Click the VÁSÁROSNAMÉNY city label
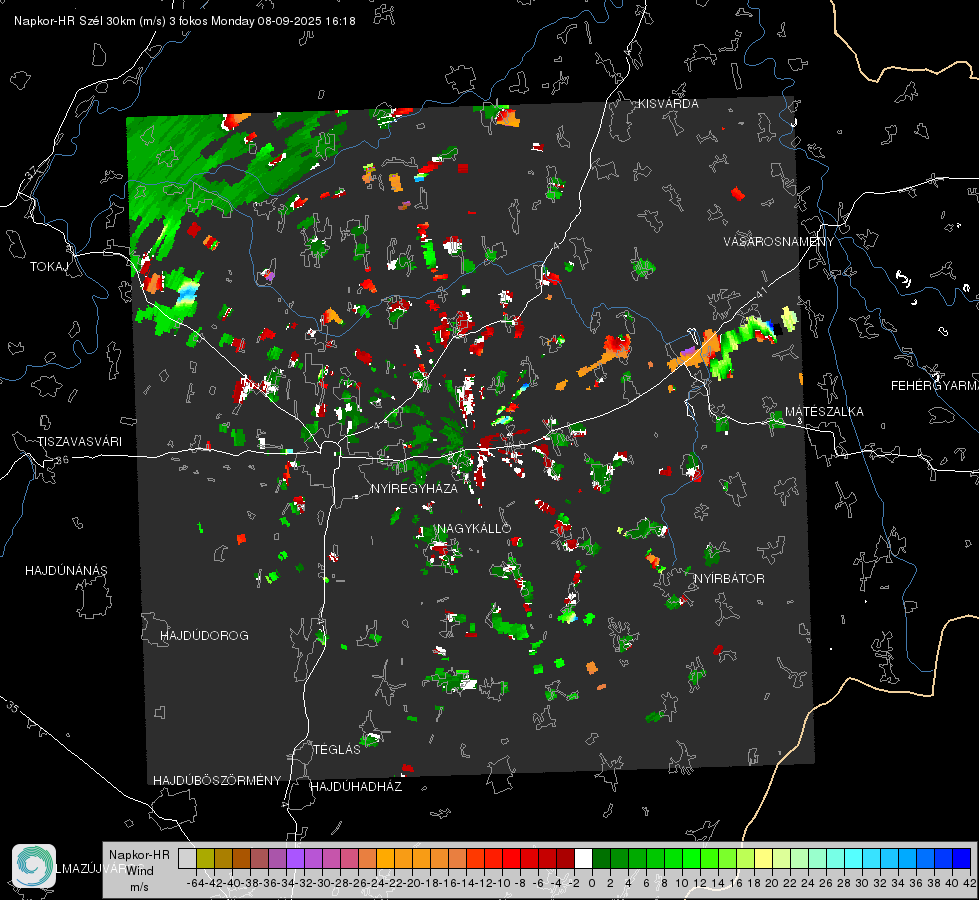979x900 pixels. [x=779, y=242]
